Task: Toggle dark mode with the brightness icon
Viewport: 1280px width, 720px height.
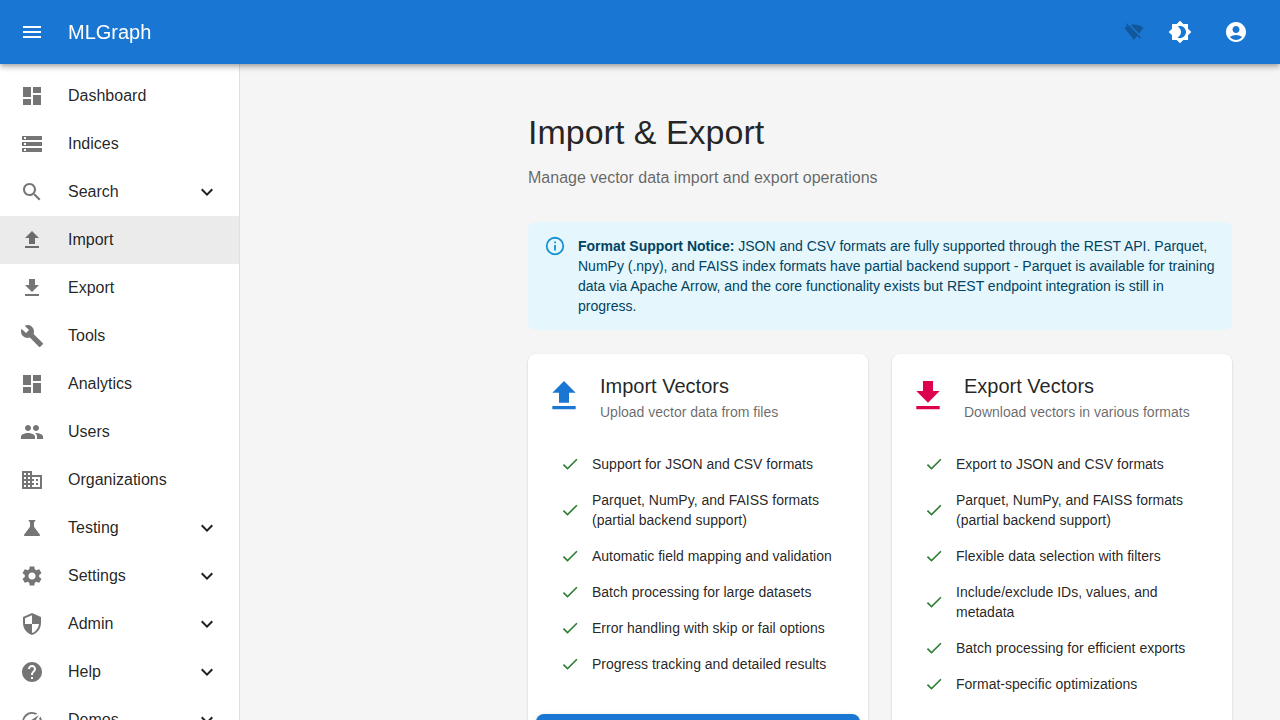Action: (1180, 32)
